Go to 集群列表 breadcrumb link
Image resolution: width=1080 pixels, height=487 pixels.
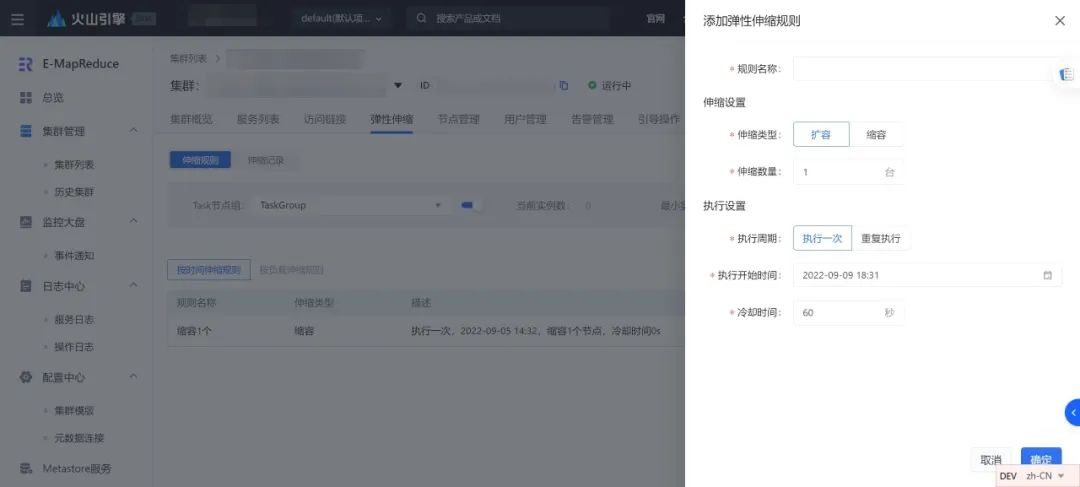tap(188, 59)
